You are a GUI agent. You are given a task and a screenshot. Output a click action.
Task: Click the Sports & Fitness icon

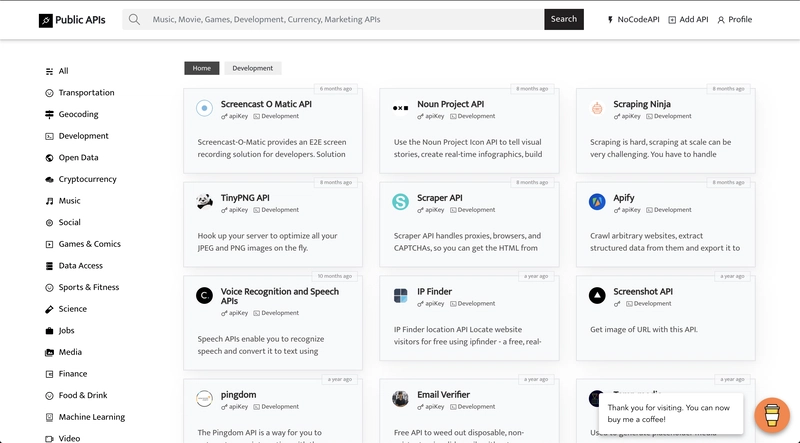49,287
